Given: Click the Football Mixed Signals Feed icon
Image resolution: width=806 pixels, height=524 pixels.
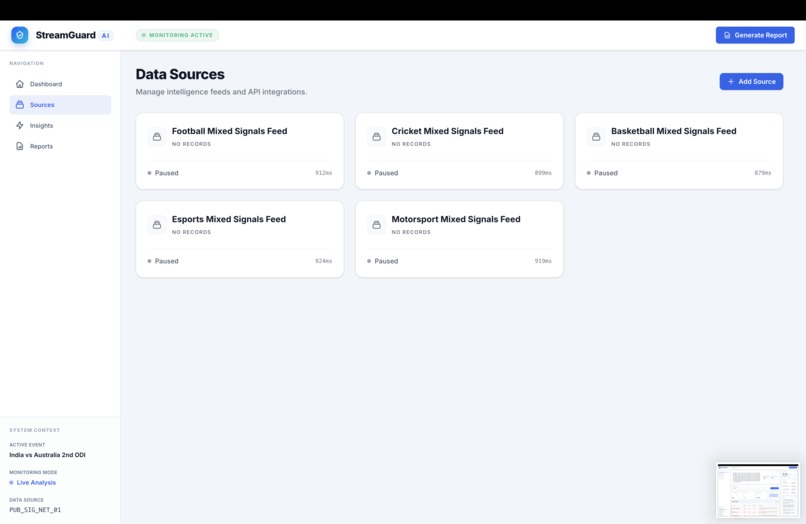Looking at the screenshot, I should tap(157, 137).
